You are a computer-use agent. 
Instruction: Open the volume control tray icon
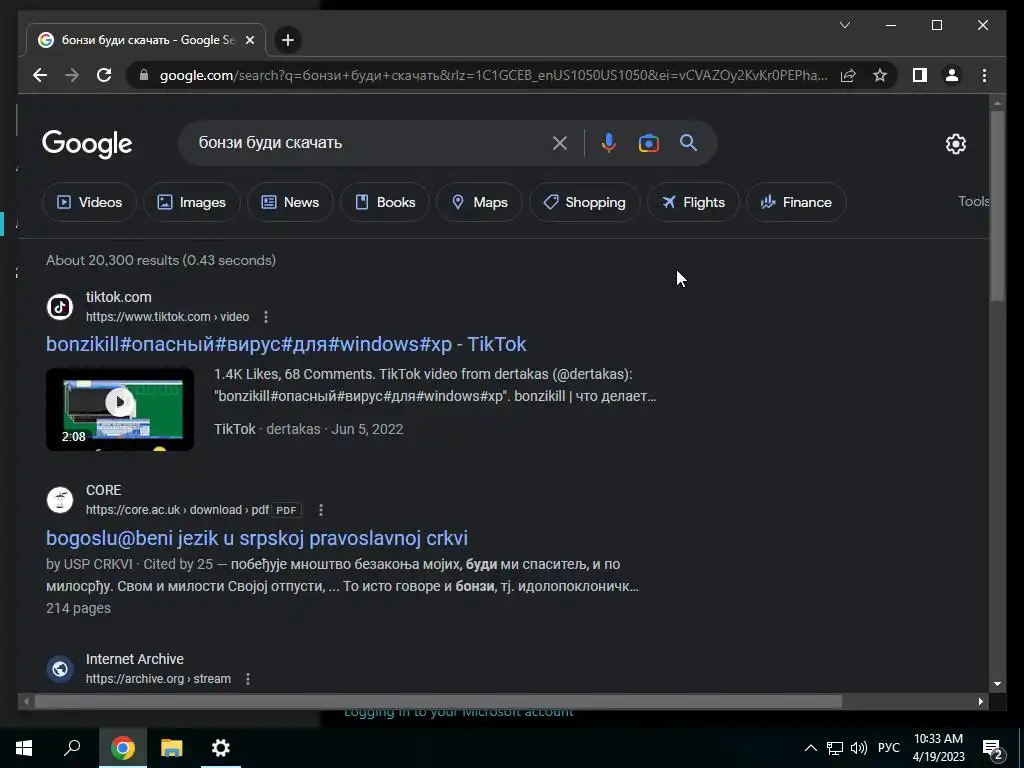(859, 748)
